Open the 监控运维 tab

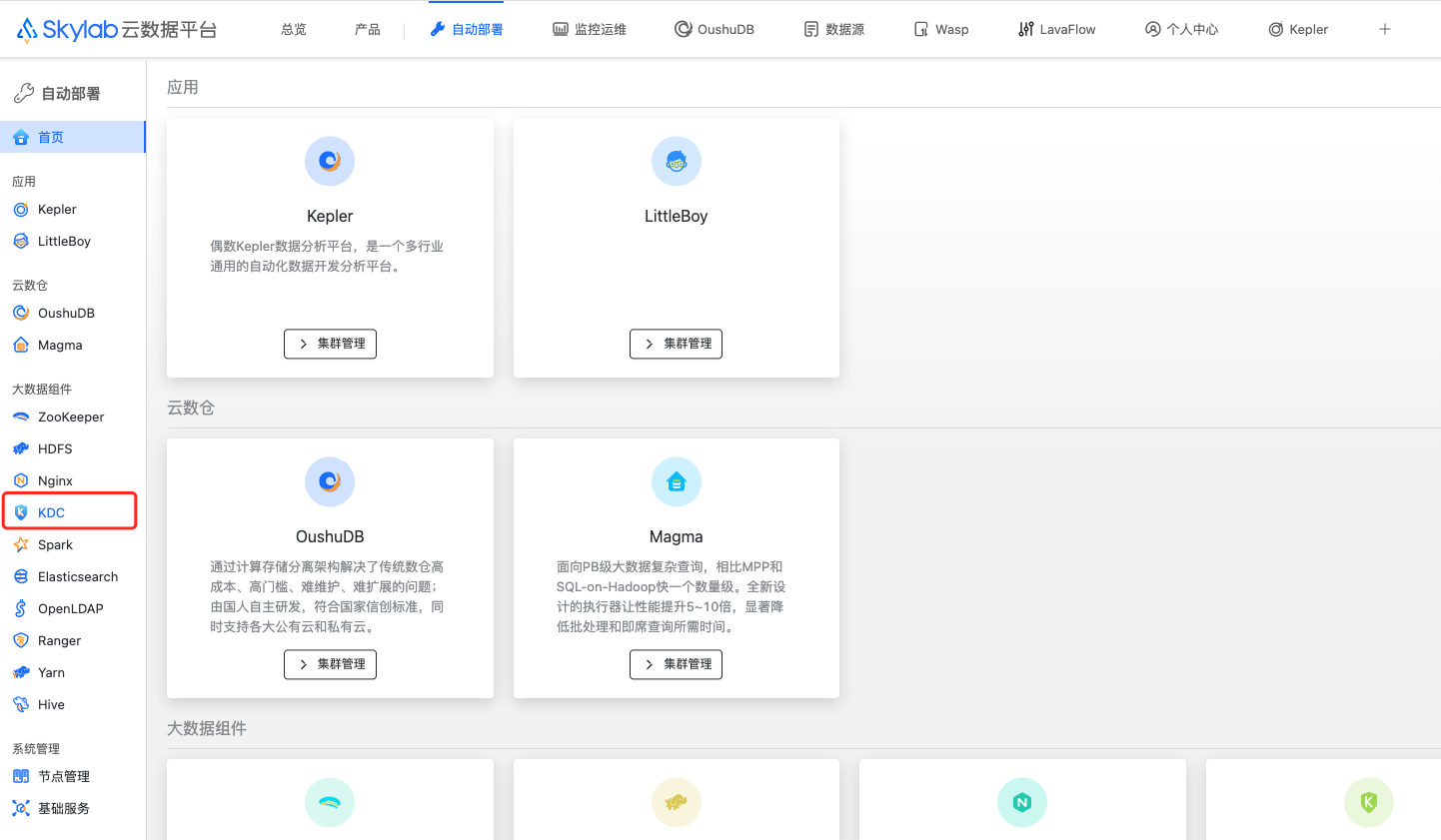(590, 30)
